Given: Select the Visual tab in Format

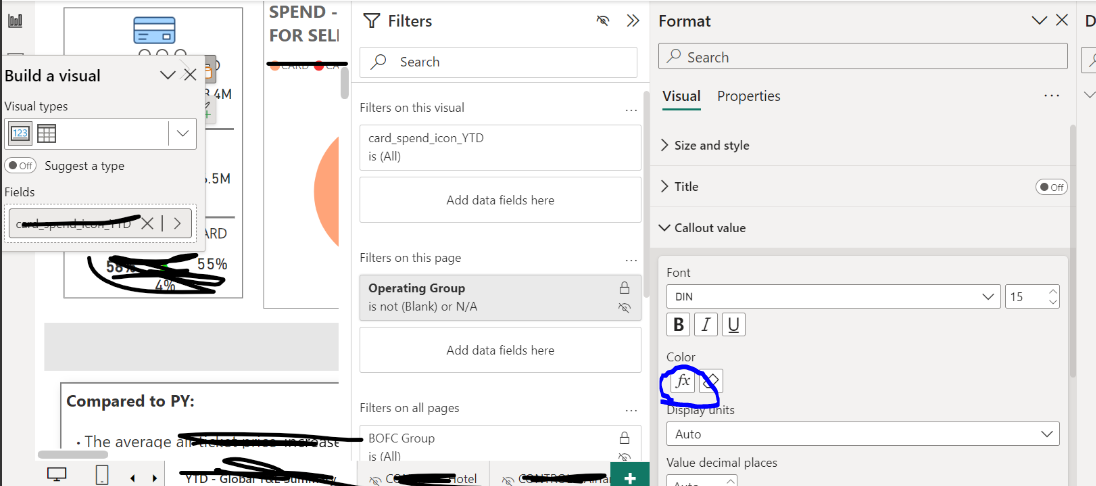Looking at the screenshot, I should coord(682,96).
